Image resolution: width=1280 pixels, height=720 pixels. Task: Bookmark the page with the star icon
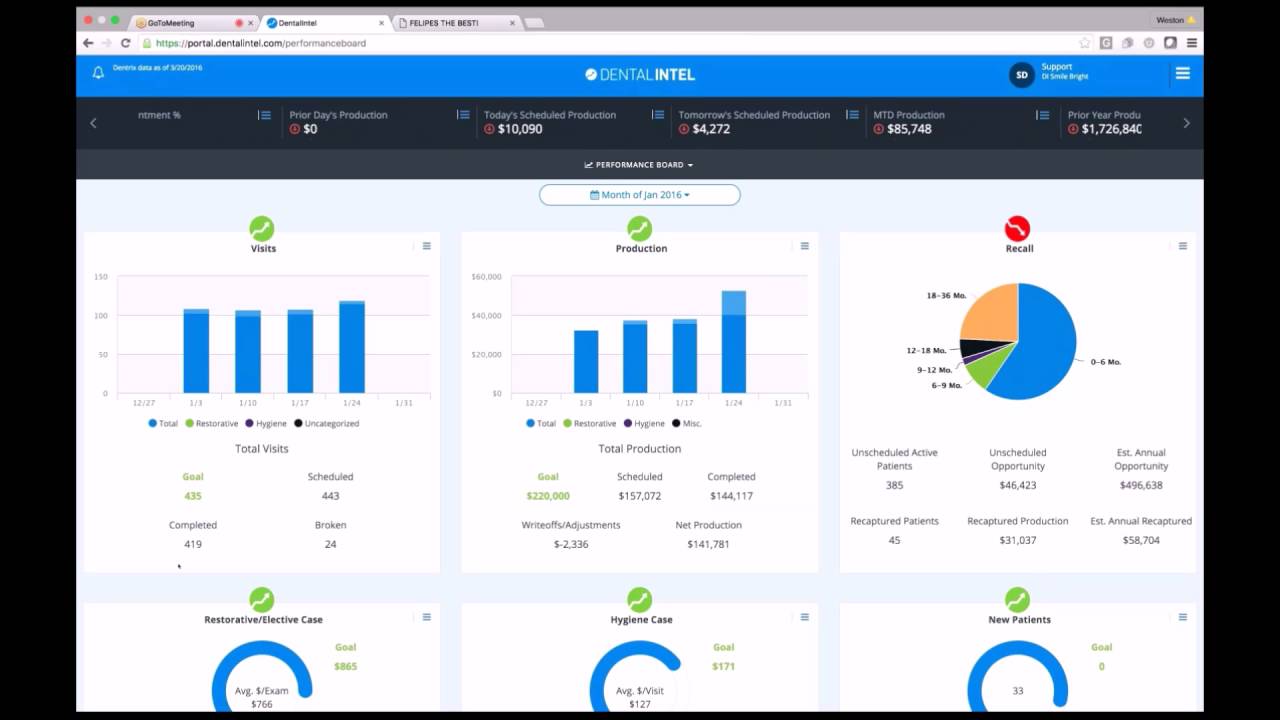click(x=1085, y=43)
